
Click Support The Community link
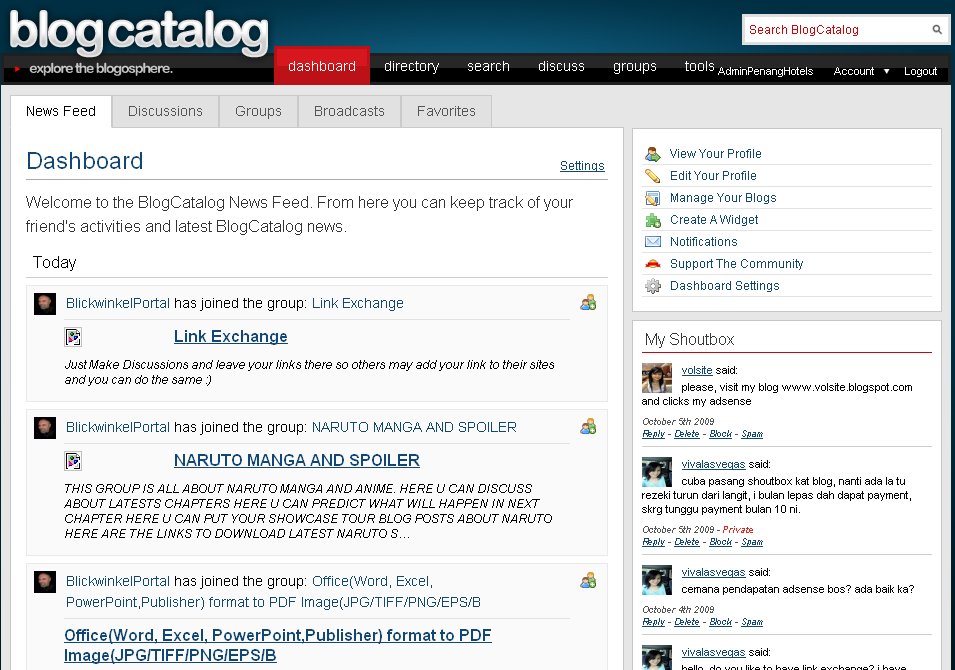(x=736, y=263)
